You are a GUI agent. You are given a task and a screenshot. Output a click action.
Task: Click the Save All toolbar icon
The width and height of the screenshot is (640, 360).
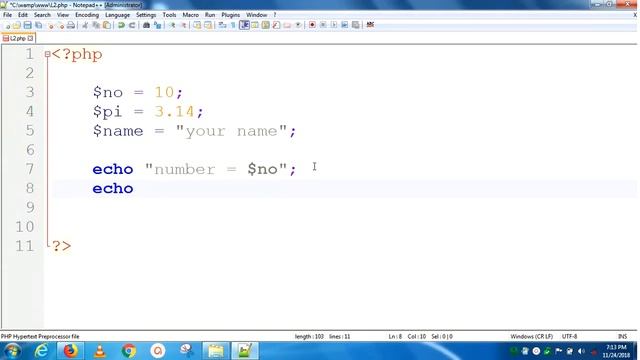[38, 25]
